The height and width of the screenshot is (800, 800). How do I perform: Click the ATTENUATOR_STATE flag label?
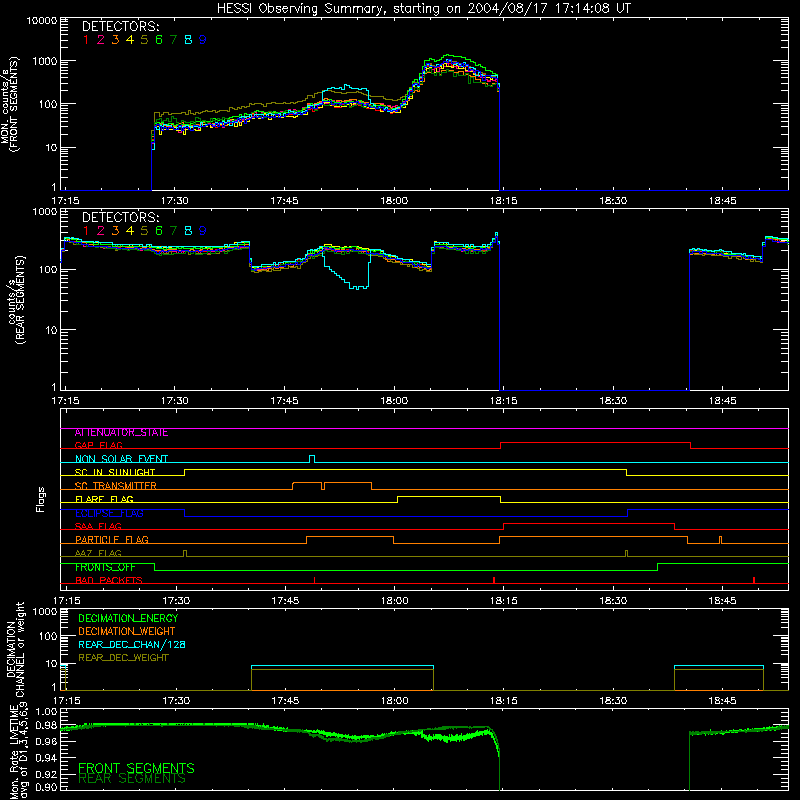[x=121, y=433]
